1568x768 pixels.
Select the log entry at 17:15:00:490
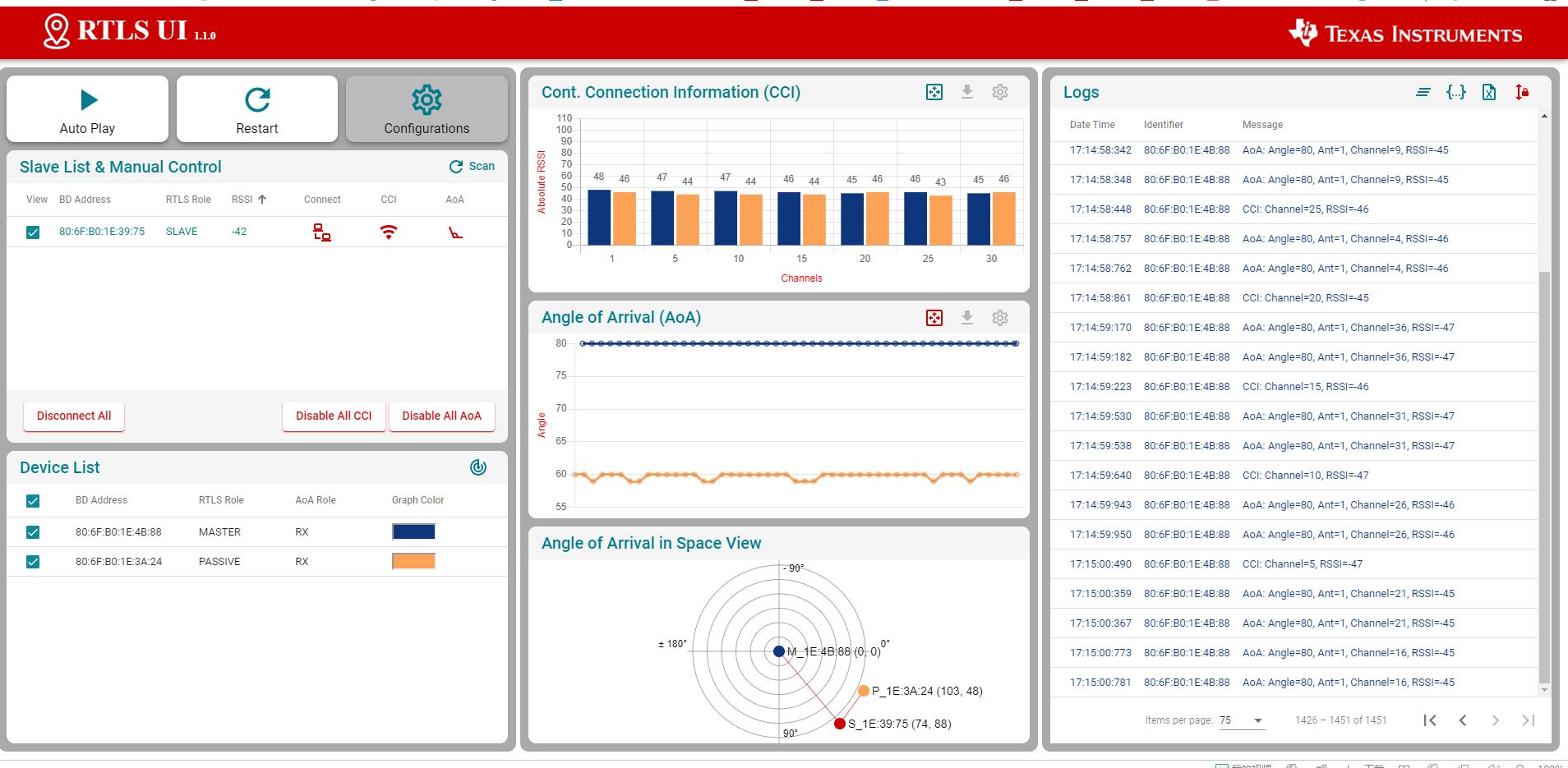[1294, 564]
